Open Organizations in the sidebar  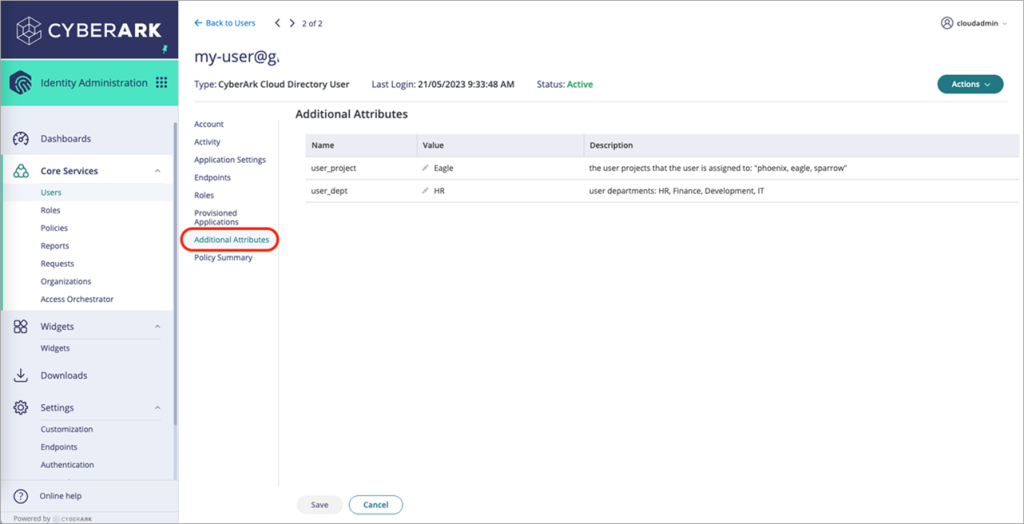pyautogui.click(x=66, y=282)
